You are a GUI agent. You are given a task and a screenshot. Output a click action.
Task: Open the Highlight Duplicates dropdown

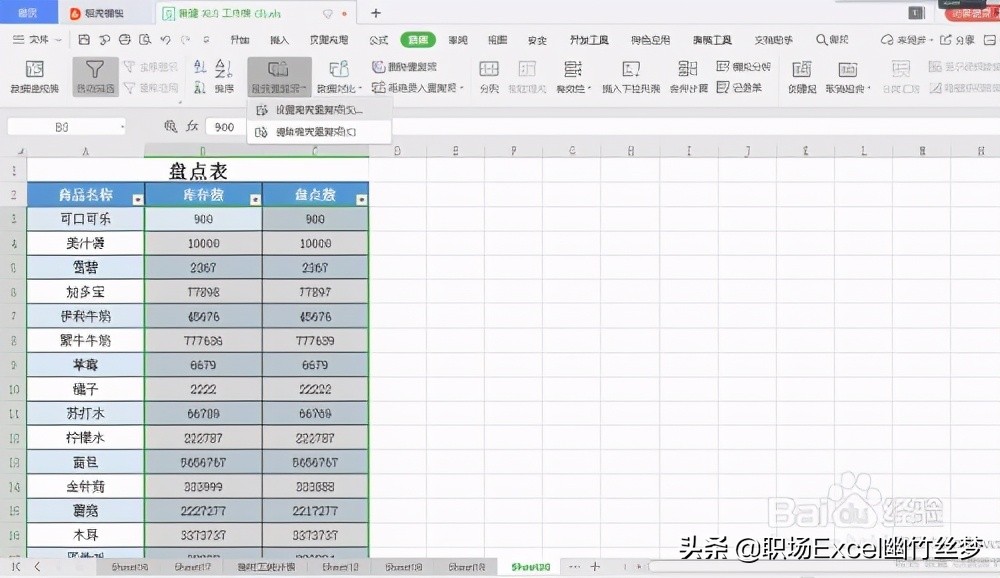pos(278,78)
